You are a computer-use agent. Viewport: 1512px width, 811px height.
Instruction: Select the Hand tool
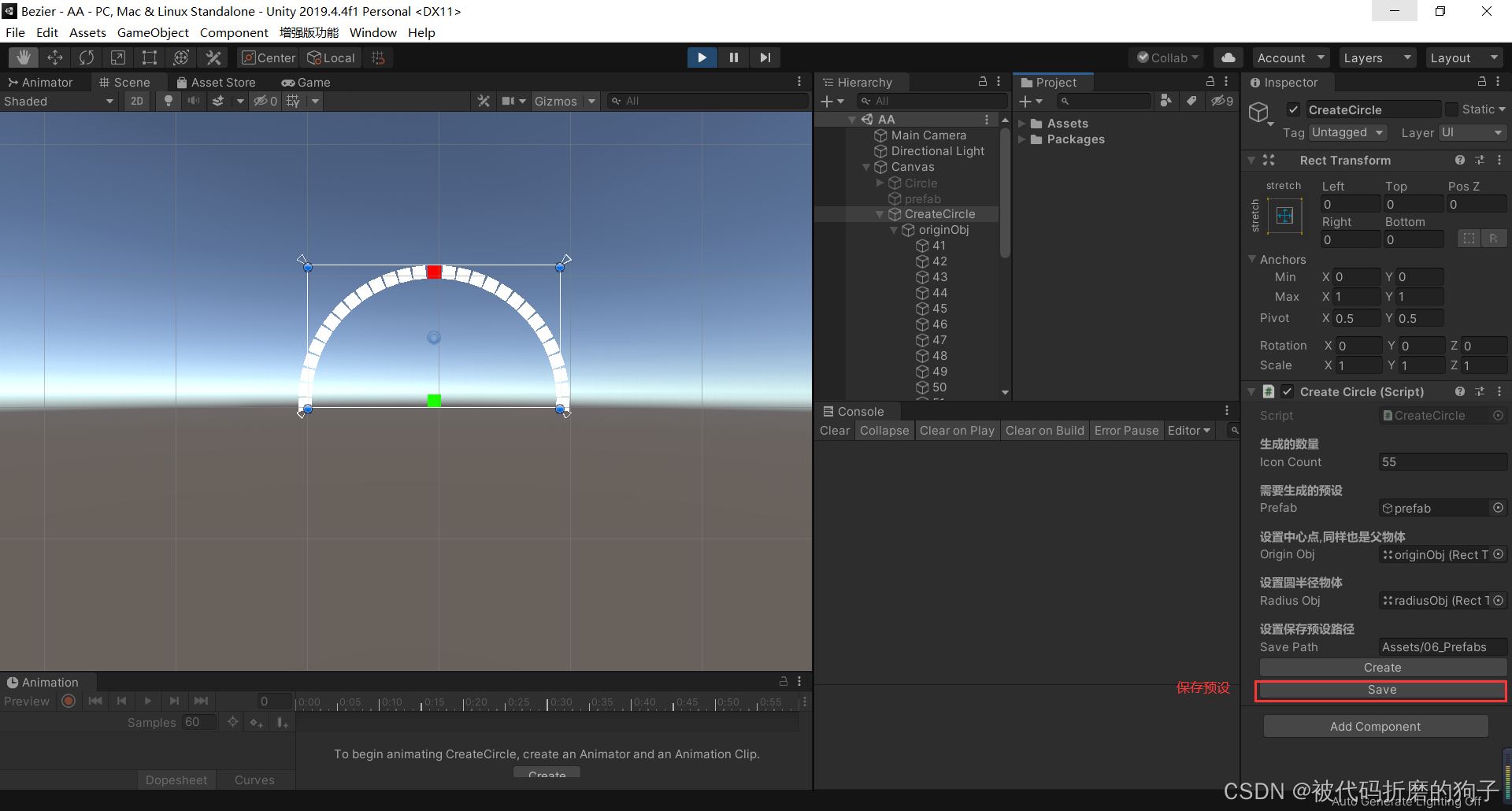pos(23,57)
